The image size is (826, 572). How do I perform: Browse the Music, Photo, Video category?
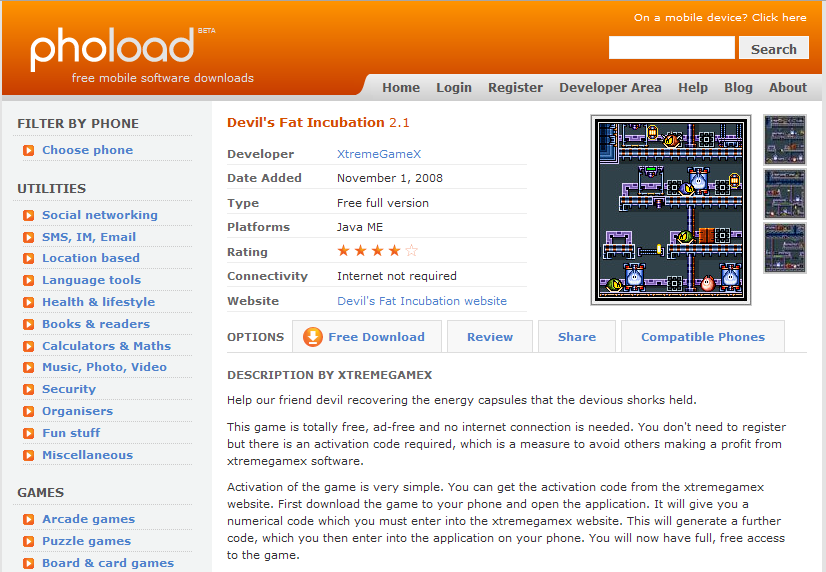104,367
